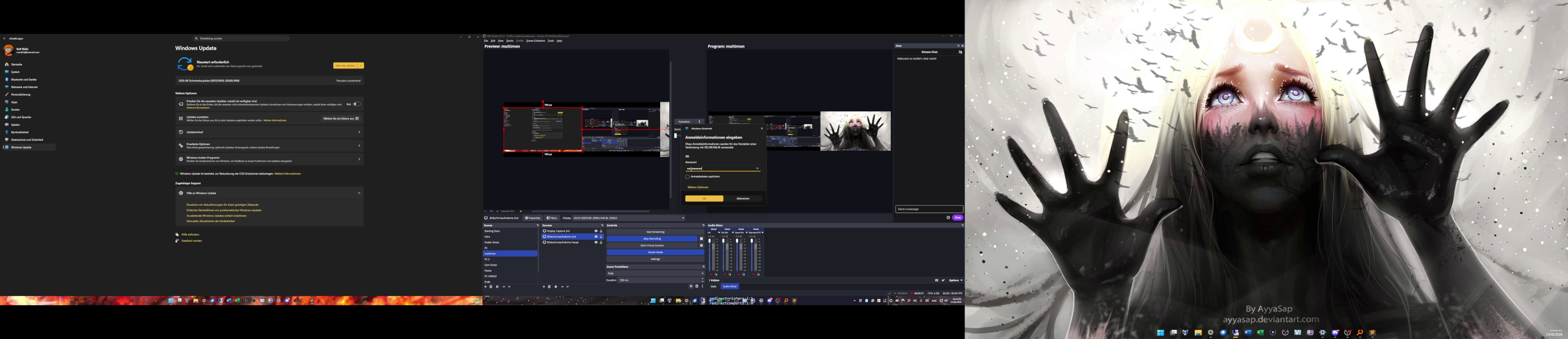The image size is (1568, 339).
Task: Mute the Hd Mix audio channel
Action: [726, 275]
